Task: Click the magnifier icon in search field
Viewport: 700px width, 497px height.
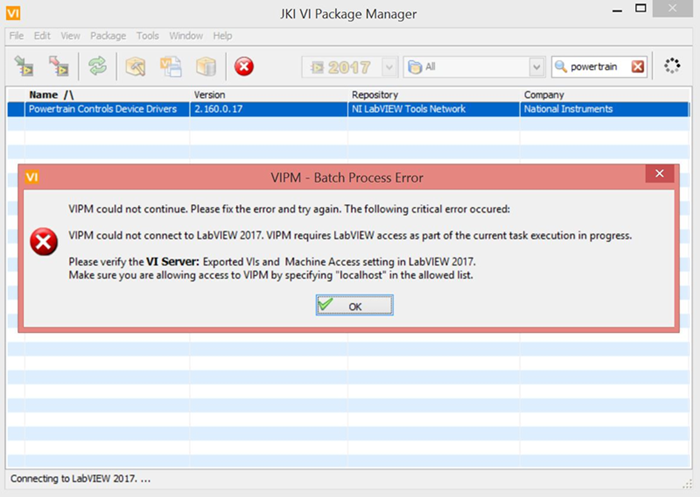Action: (x=560, y=67)
